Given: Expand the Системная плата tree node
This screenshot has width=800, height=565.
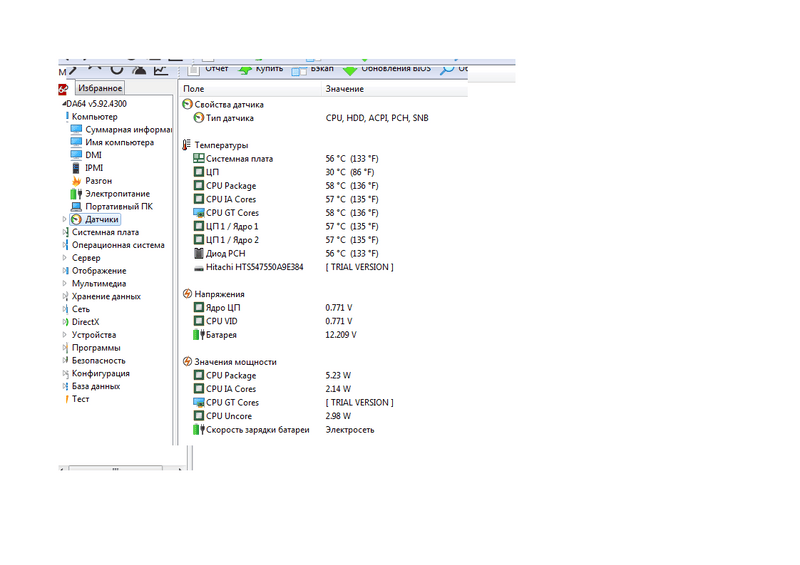Looking at the screenshot, I should click(65, 232).
